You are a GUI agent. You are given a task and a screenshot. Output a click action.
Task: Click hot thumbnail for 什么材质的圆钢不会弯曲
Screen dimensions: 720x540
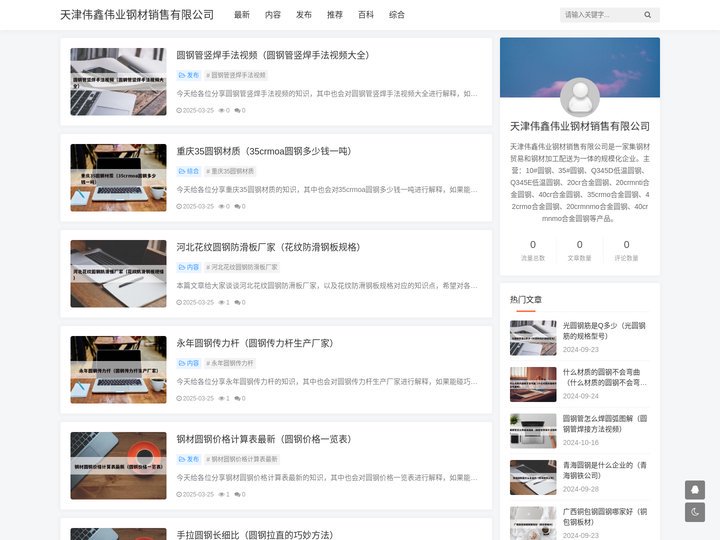pos(533,384)
